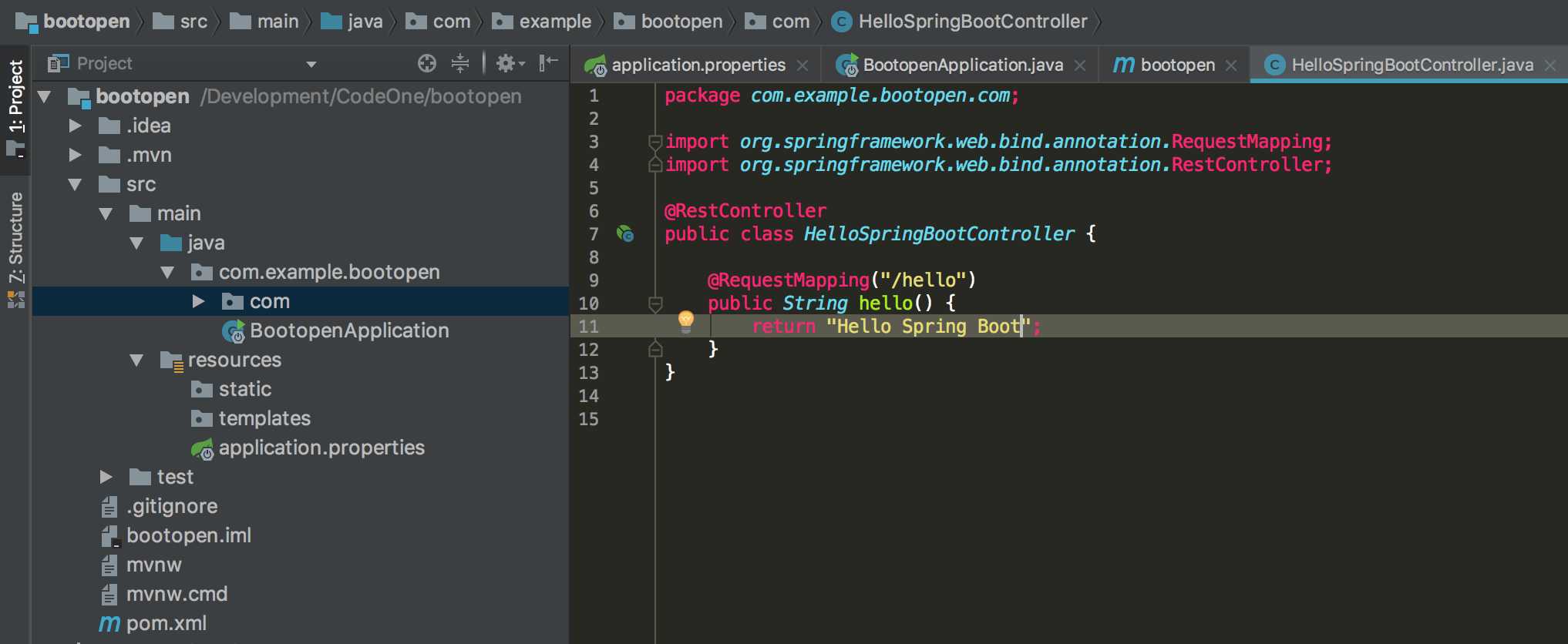Click the example breadcrumb in navigation bar
Screen dimensions: 1568x644
(541, 22)
